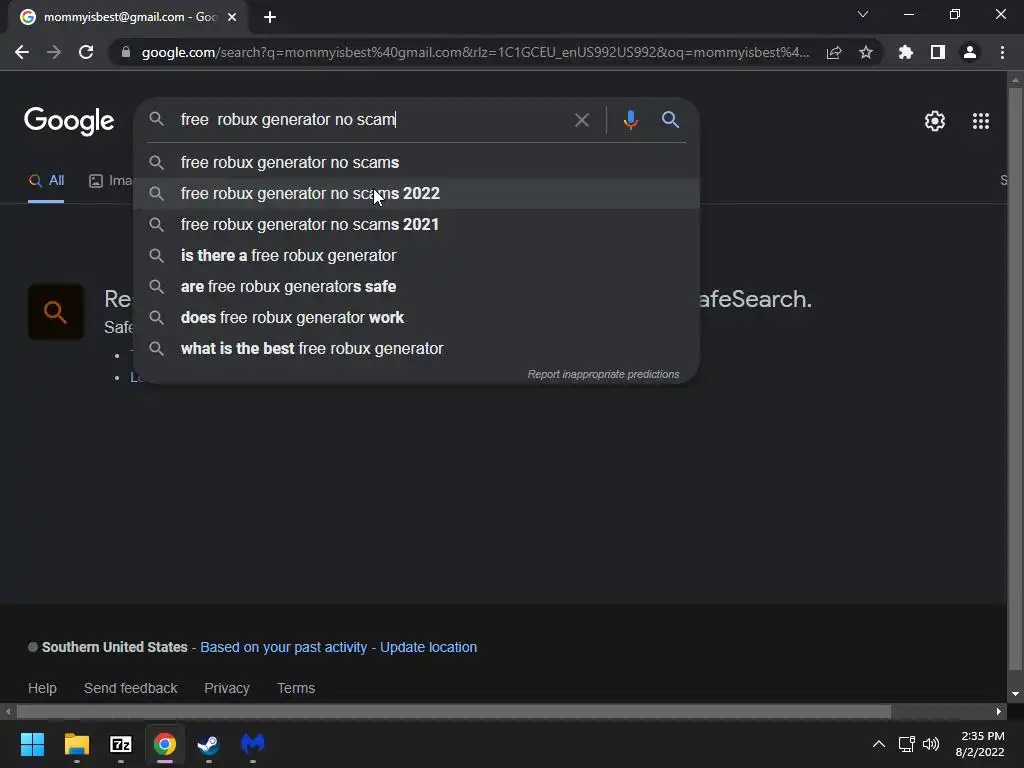The width and height of the screenshot is (1024, 768).
Task: Open the Privacy footer link
Action: coord(227,688)
